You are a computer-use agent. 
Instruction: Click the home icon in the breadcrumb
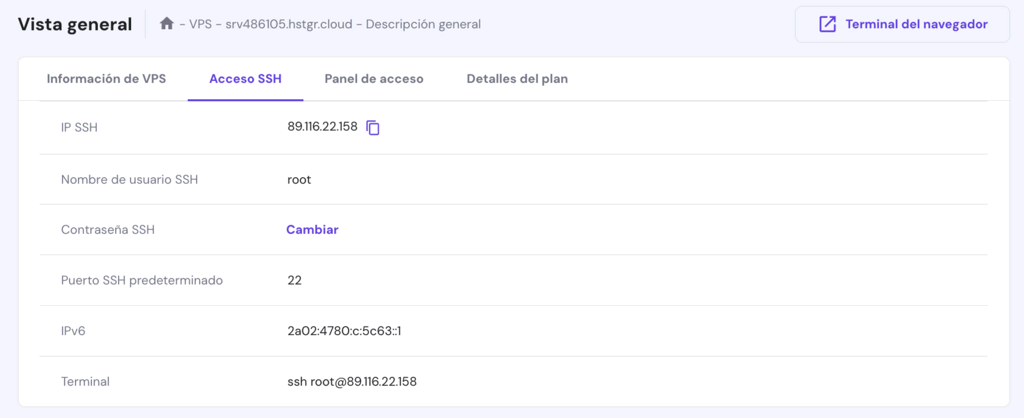[167, 24]
